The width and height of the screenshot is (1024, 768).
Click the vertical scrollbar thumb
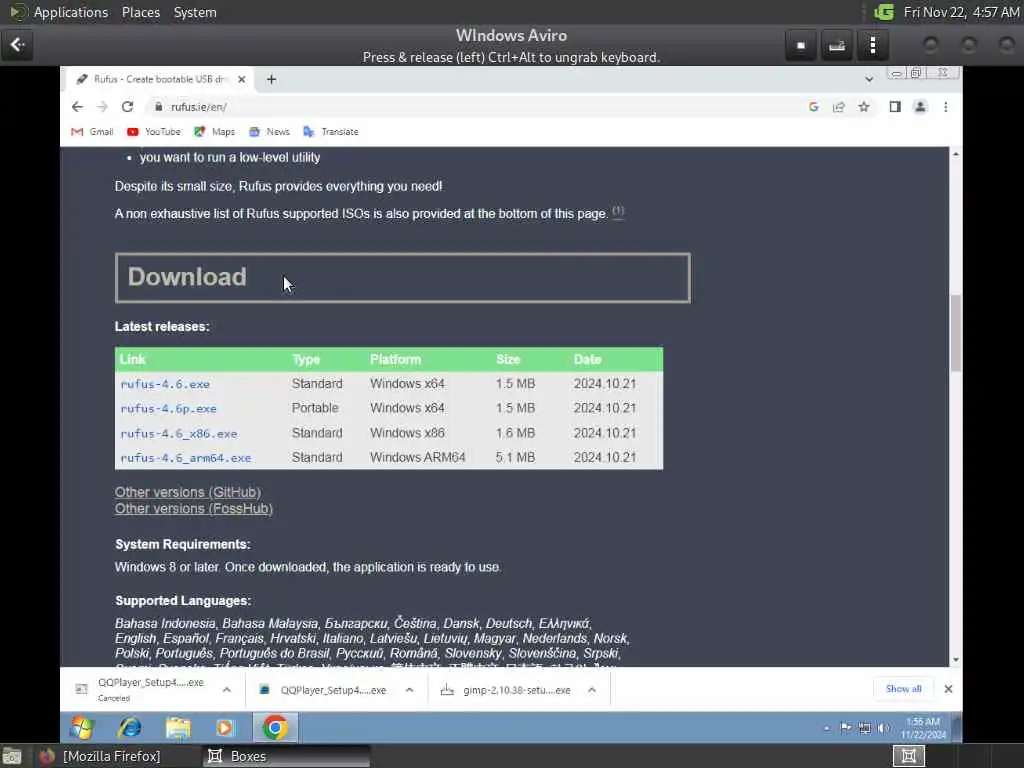(955, 333)
